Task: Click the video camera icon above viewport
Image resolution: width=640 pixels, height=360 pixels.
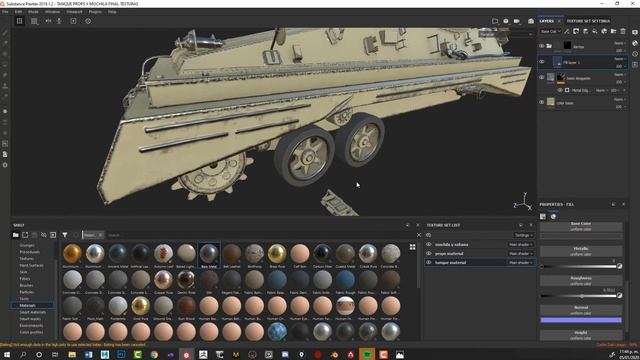Action: (x=517, y=21)
